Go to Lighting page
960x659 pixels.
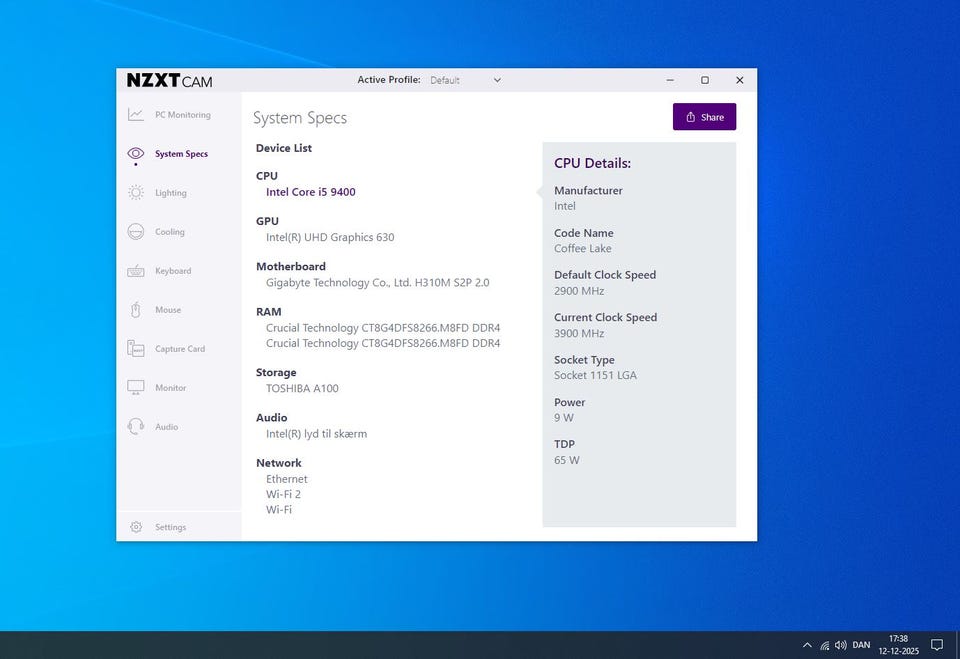click(x=171, y=193)
